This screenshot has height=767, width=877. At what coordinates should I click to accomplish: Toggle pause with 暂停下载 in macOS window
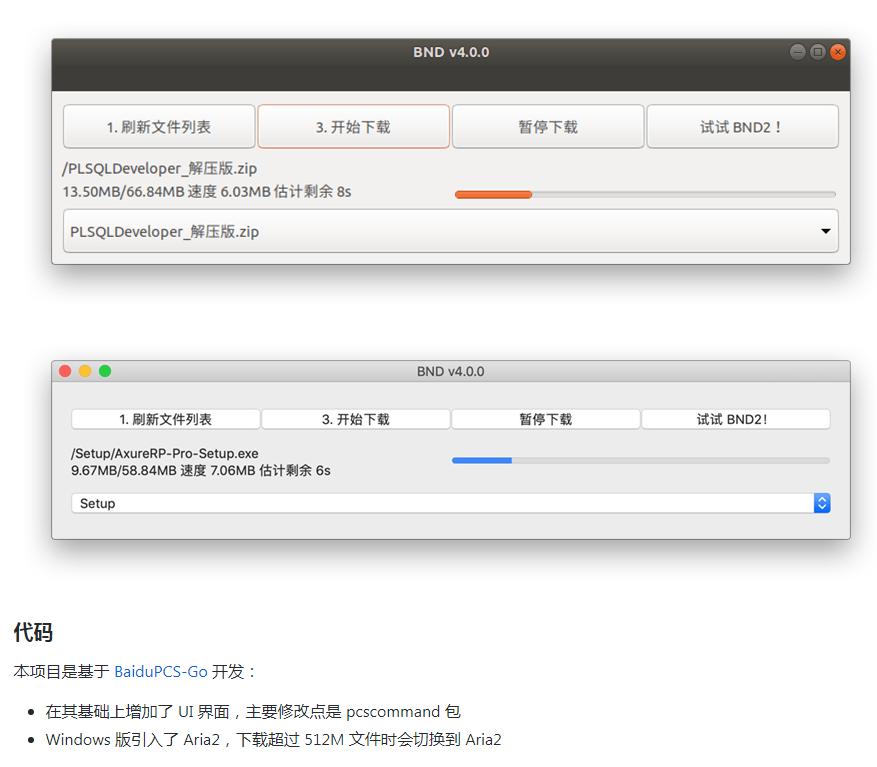tap(545, 418)
